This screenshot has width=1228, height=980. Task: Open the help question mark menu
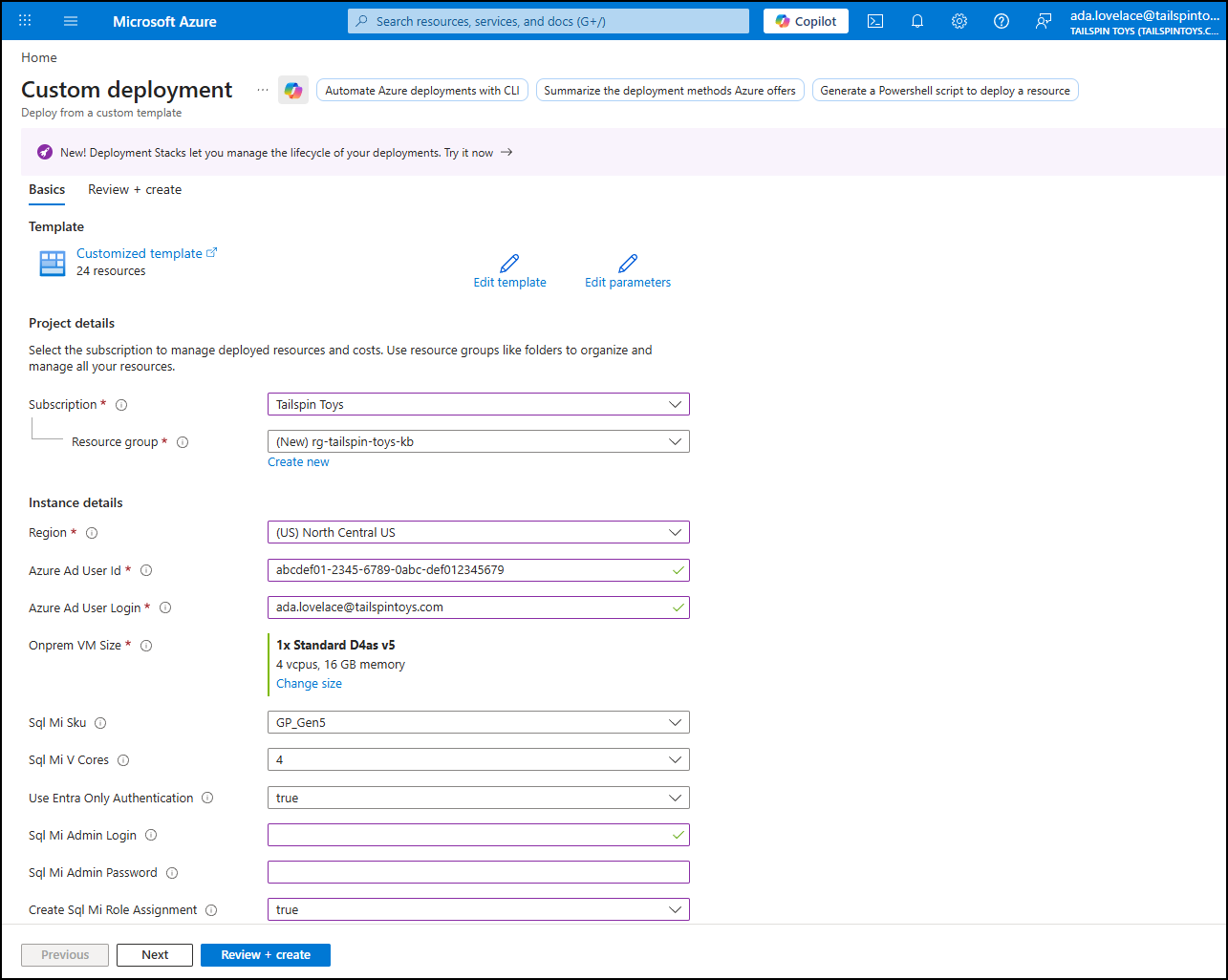1002,21
